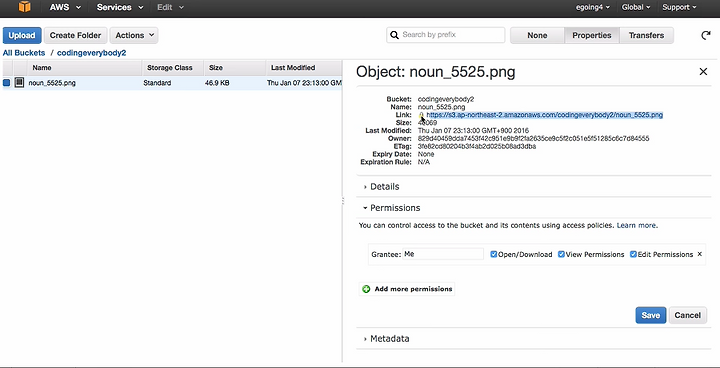Viewport: 720px width, 368px height.
Task: Click the green plus Add more permissions icon
Action: 366,289
